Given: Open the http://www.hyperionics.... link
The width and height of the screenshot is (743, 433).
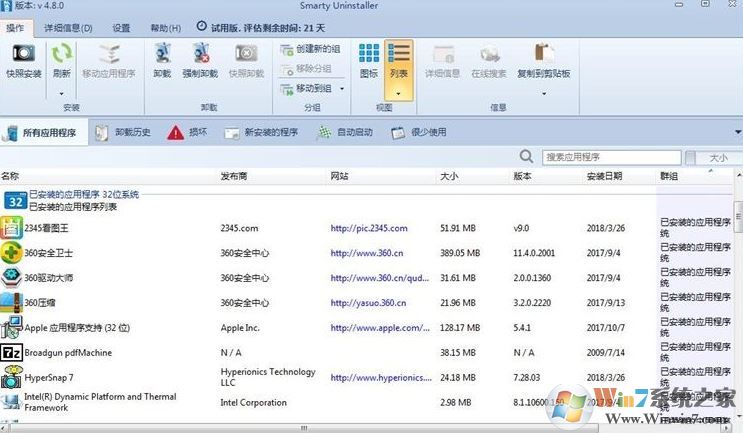Looking at the screenshot, I should tap(381, 378).
